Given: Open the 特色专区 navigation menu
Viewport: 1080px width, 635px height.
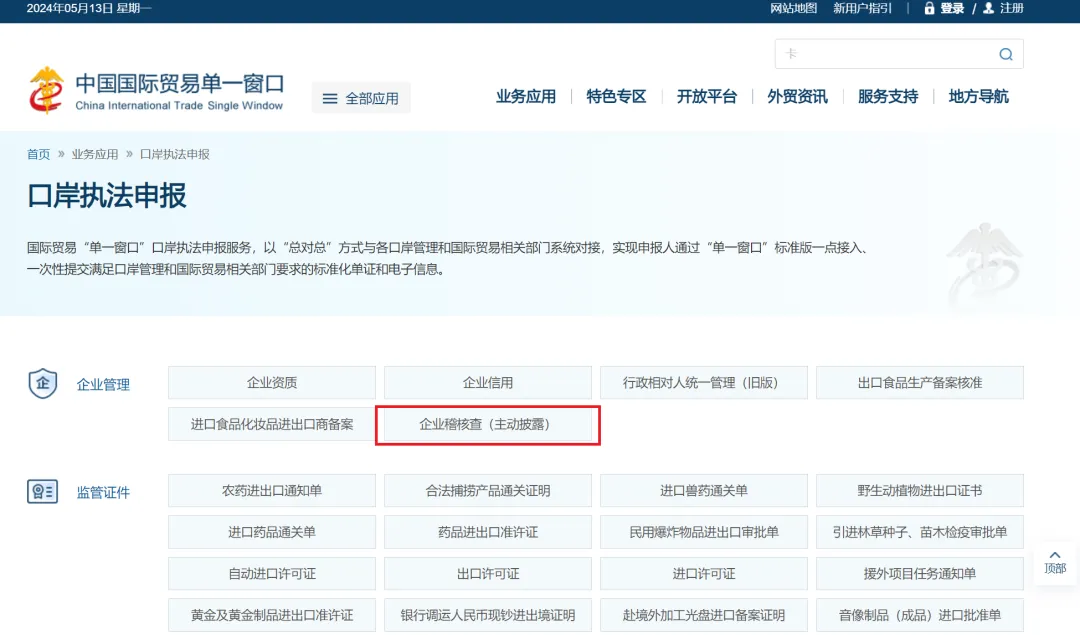Looking at the screenshot, I should (x=616, y=95).
